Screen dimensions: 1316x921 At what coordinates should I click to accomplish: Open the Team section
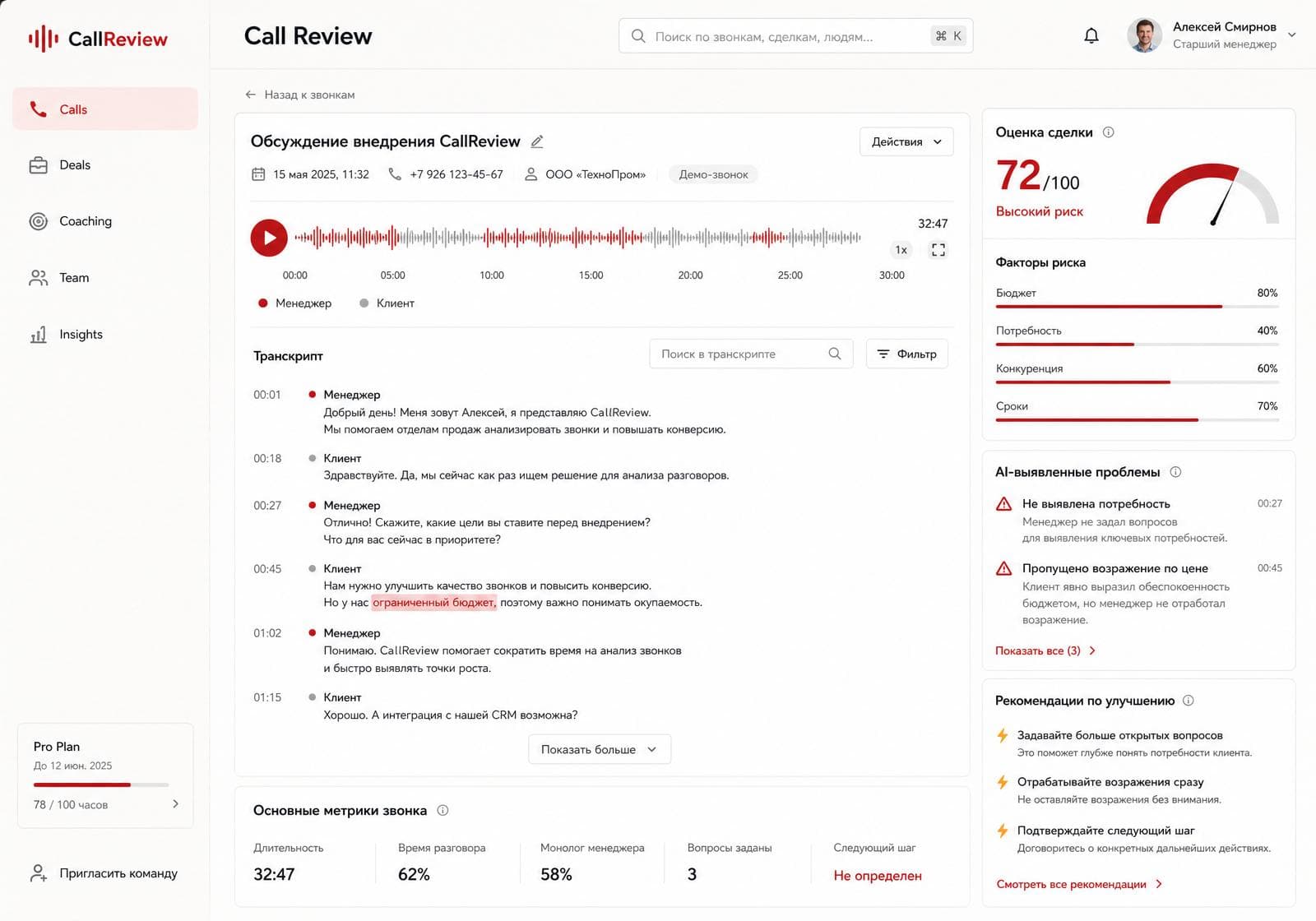pyautogui.click(x=105, y=278)
